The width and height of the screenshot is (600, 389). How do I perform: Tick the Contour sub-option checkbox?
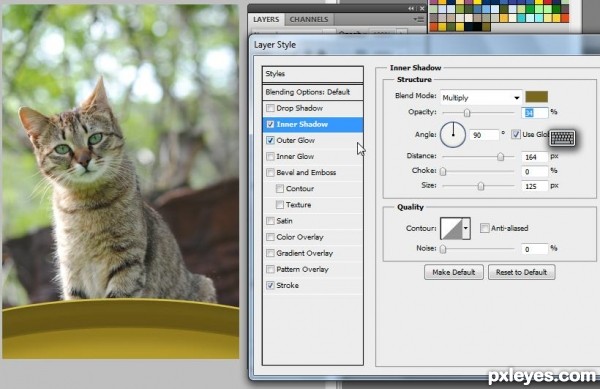coord(280,189)
